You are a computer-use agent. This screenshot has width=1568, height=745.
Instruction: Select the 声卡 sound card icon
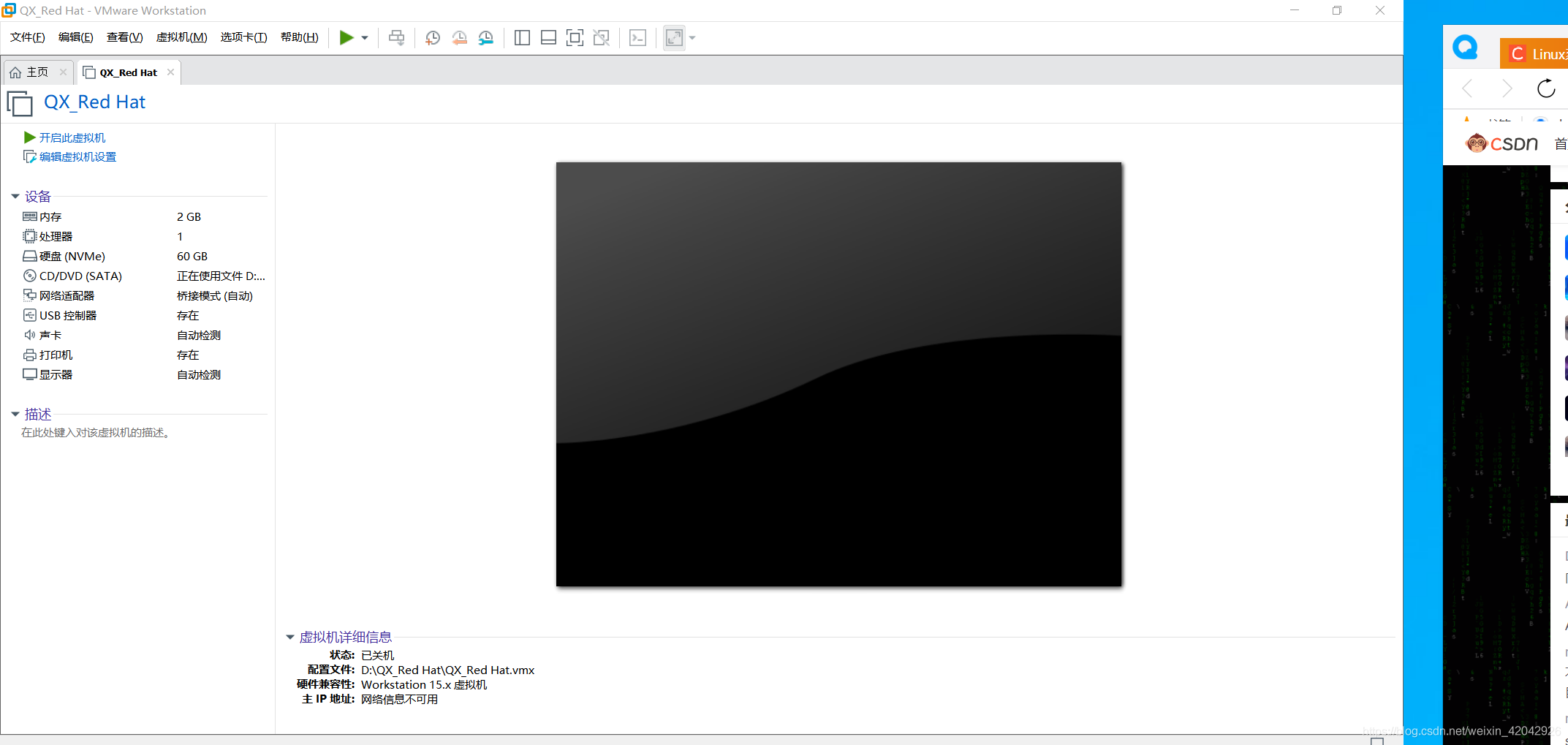(x=30, y=335)
